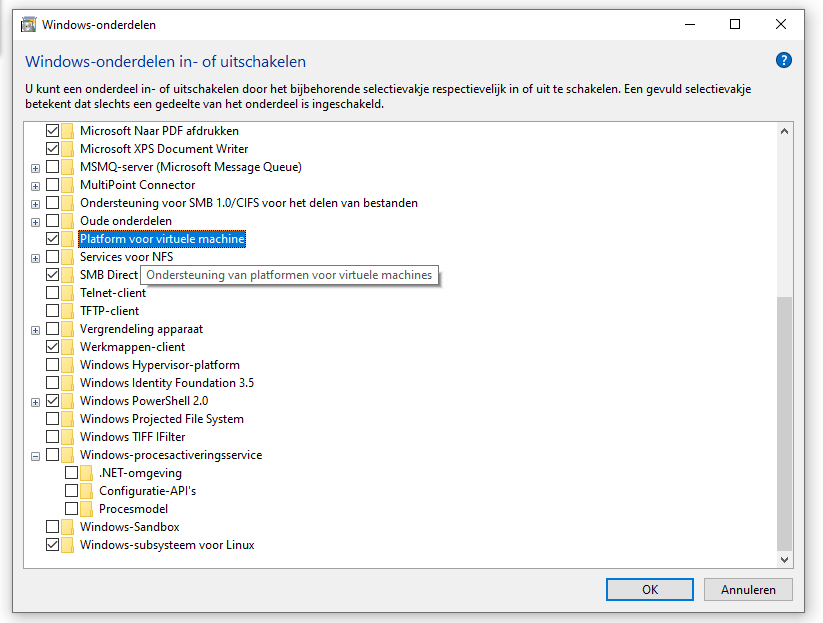823x623 pixels.
Task: Expand the Services voor NFS node
Action: pos(35,258)
